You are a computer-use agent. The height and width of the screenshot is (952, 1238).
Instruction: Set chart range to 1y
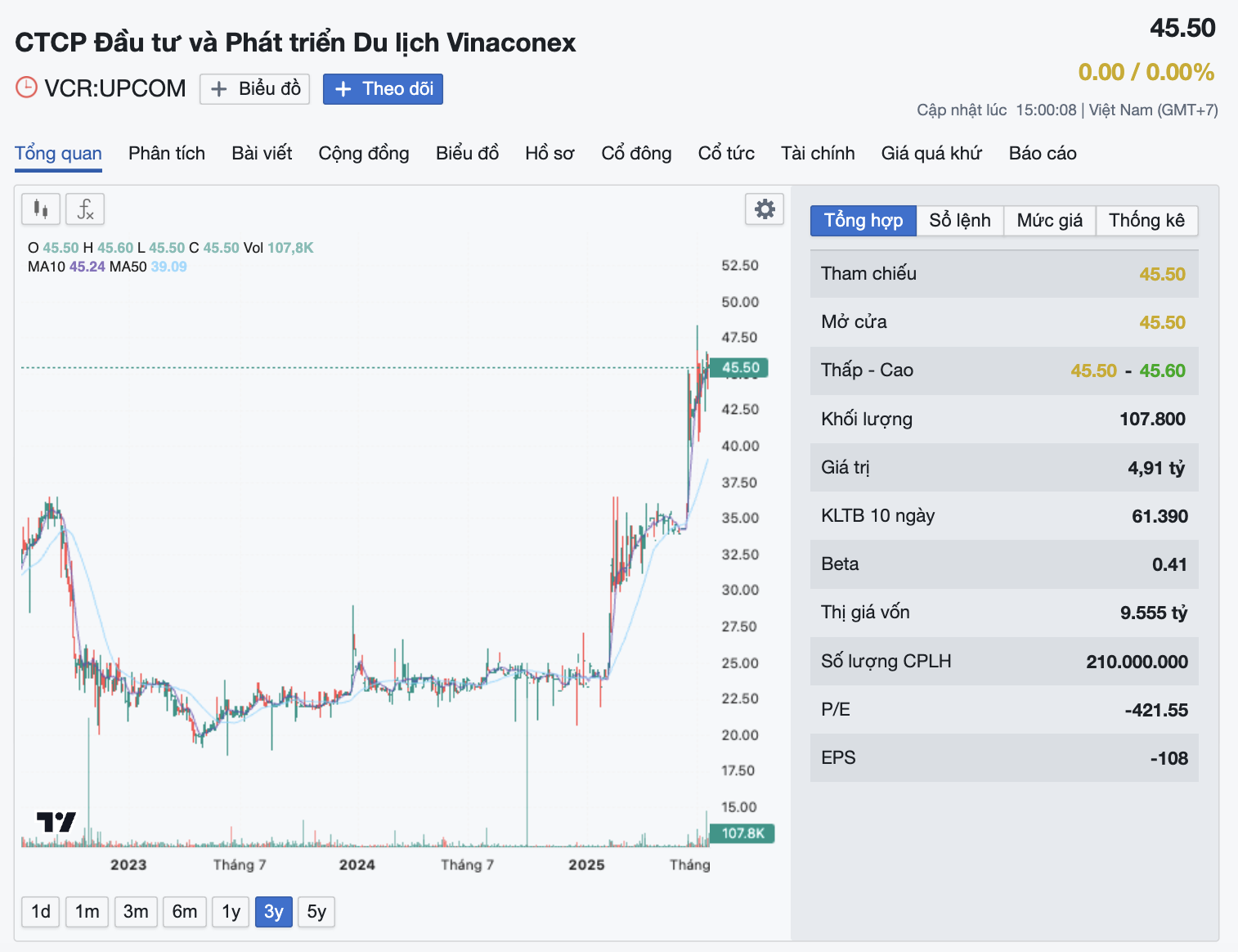[x=231, y=912]
